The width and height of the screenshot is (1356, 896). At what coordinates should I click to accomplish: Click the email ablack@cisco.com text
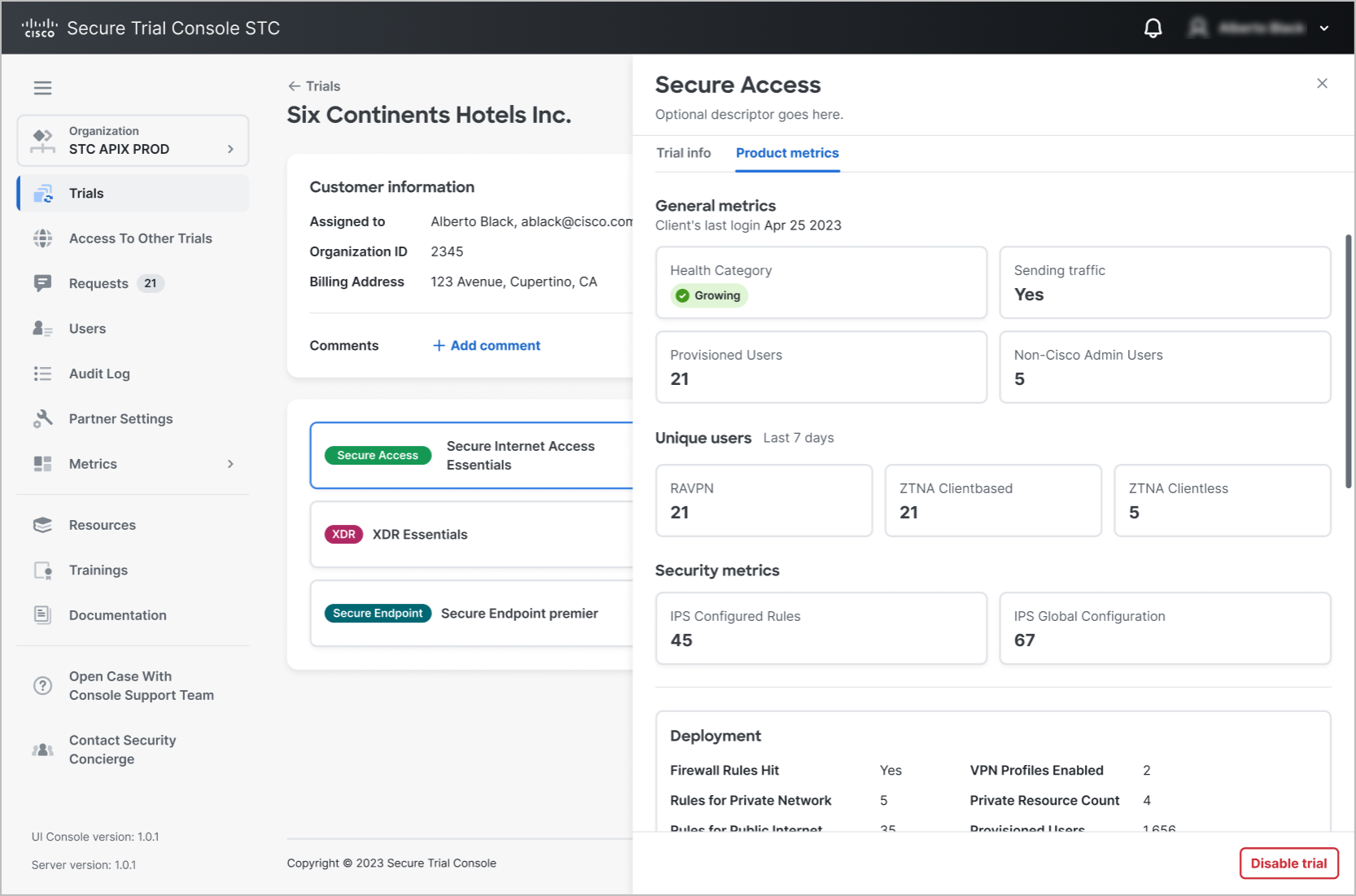[577, 221]
